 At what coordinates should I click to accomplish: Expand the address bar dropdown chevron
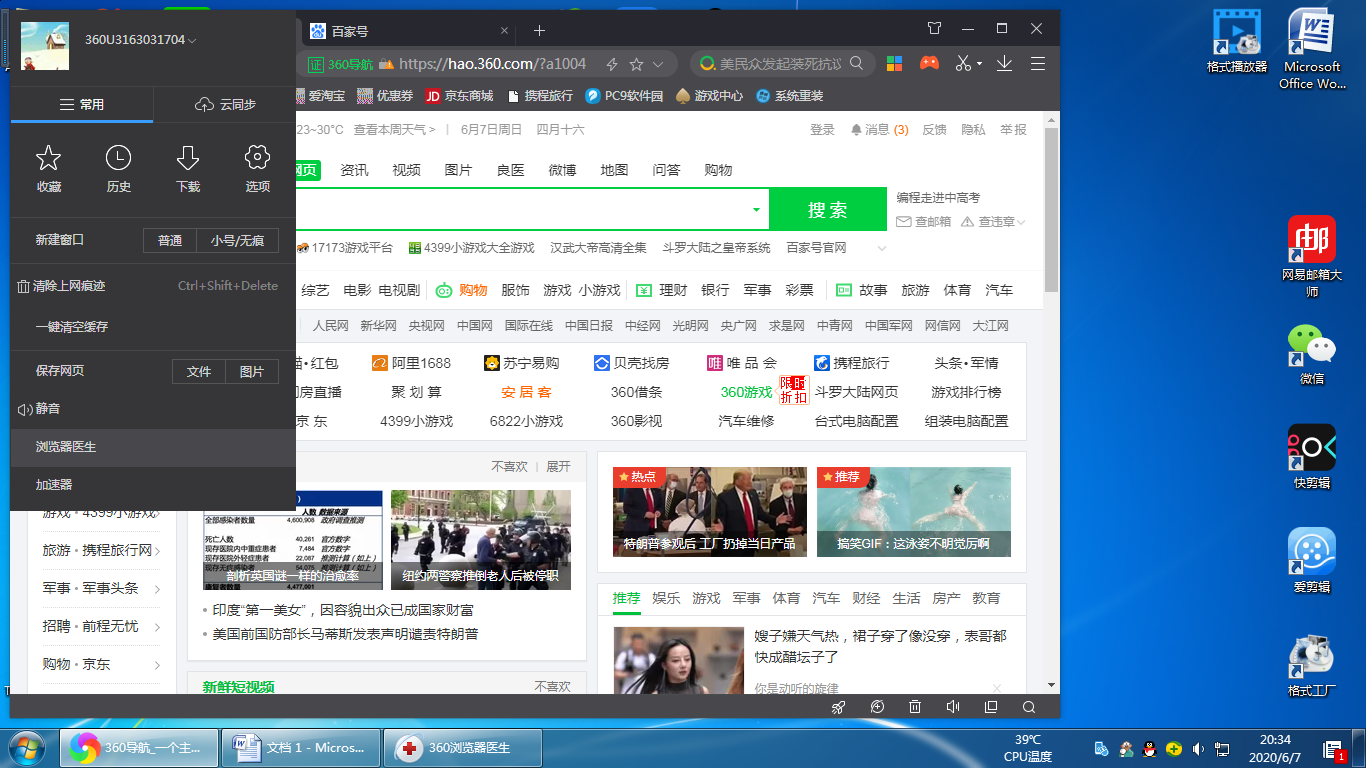pos(658,64)
